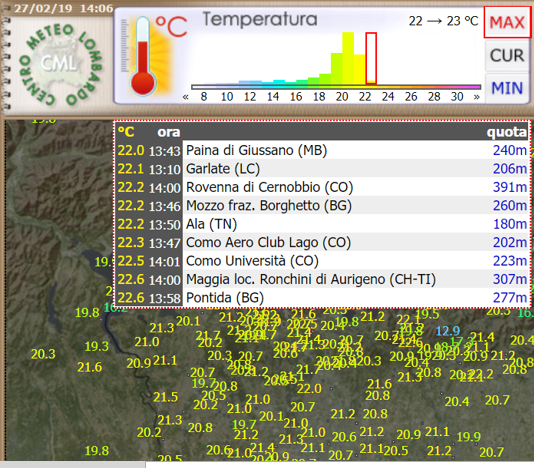
Task: Click scale label 30 on the axis
Action: (x=457, y=97)
